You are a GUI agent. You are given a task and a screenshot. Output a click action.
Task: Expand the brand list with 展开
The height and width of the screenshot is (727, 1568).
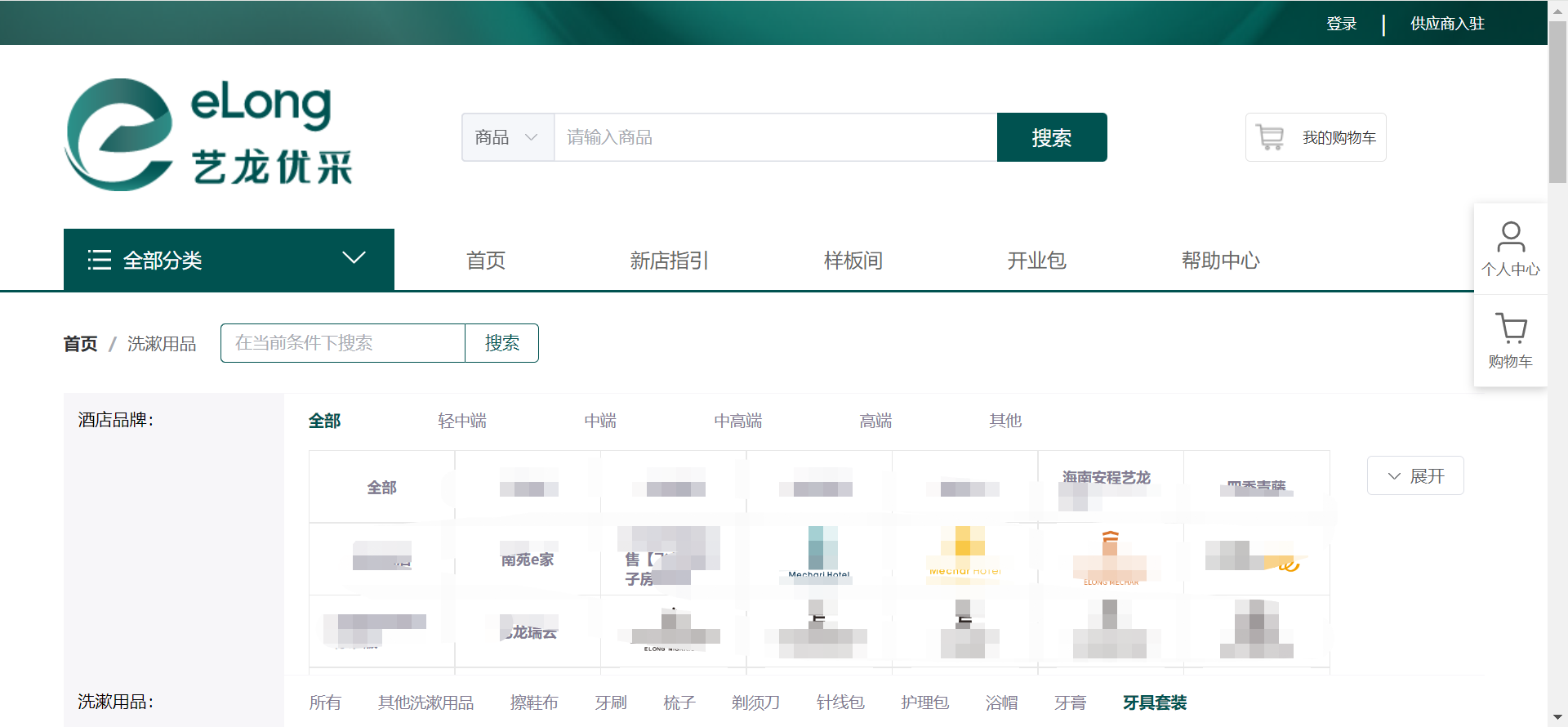click(1415, 475)
